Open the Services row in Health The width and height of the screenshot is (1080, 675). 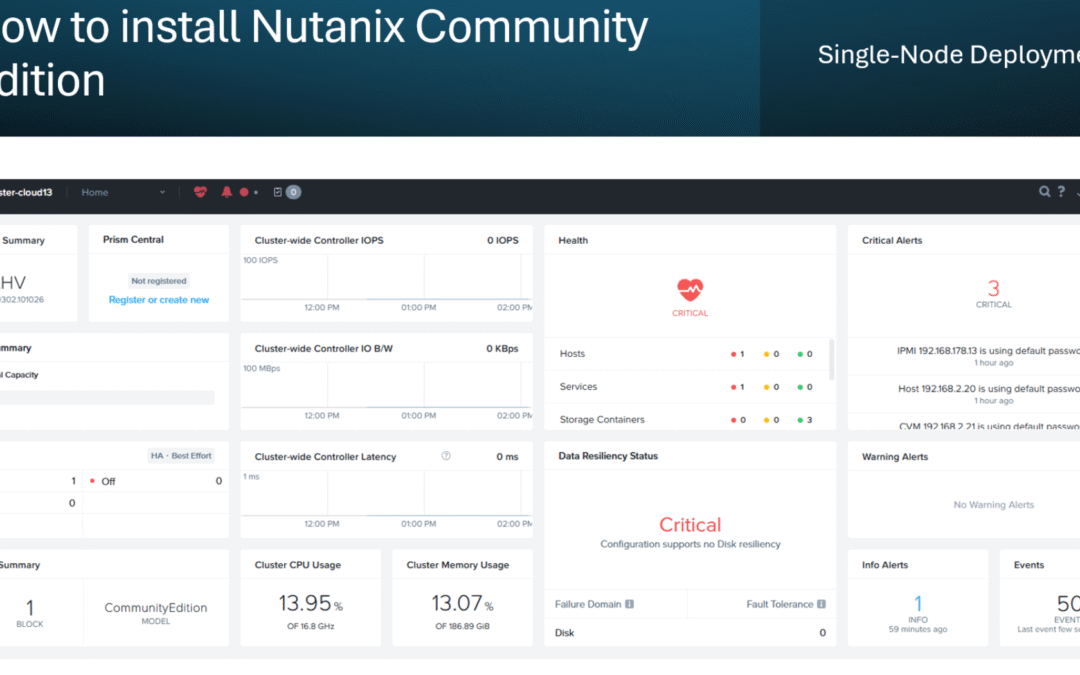tap(687, 387)
